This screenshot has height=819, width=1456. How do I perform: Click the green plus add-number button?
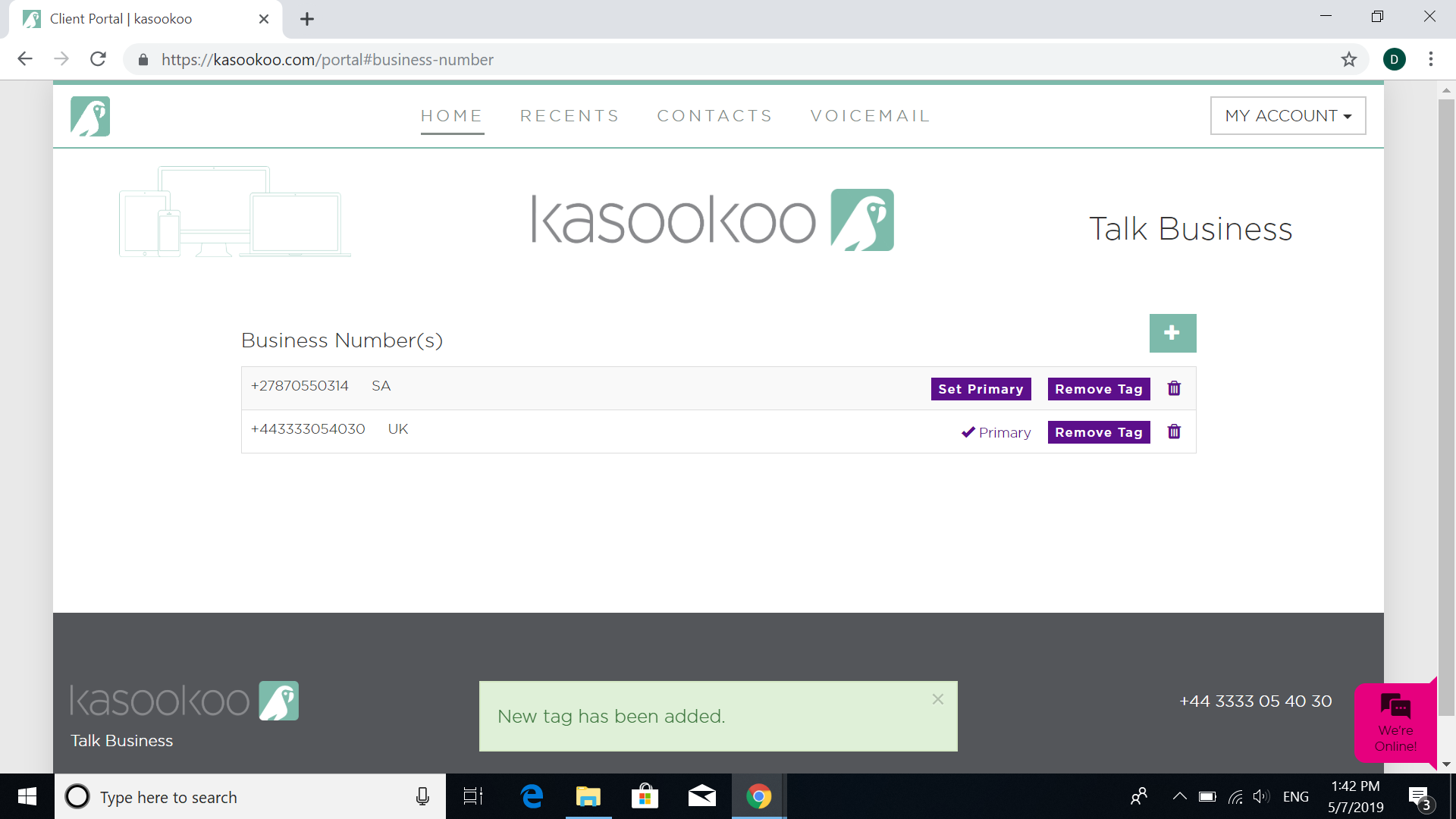click(x=1172, y=333)
